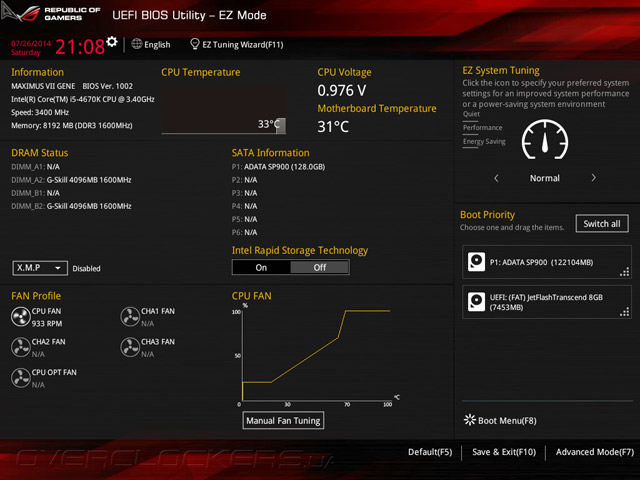
Task: Click the DIMM_A1 N/A entry
Action: coord(36,167)
